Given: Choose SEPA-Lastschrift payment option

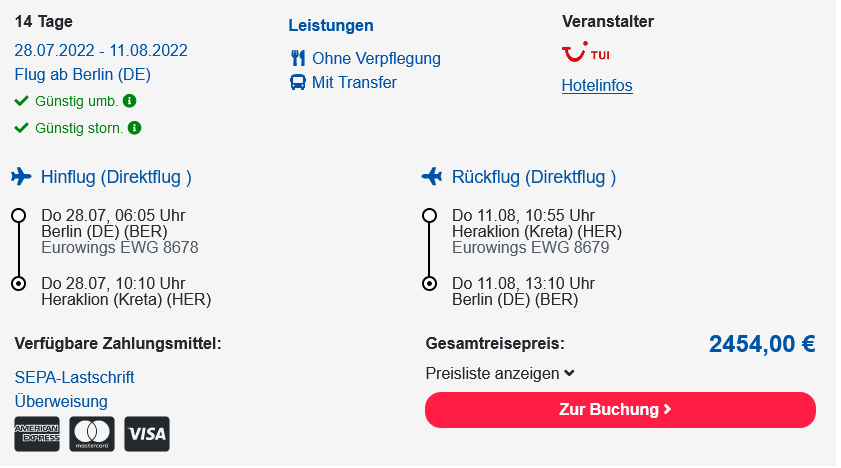Looking at the screenshot, I should 75,377.
